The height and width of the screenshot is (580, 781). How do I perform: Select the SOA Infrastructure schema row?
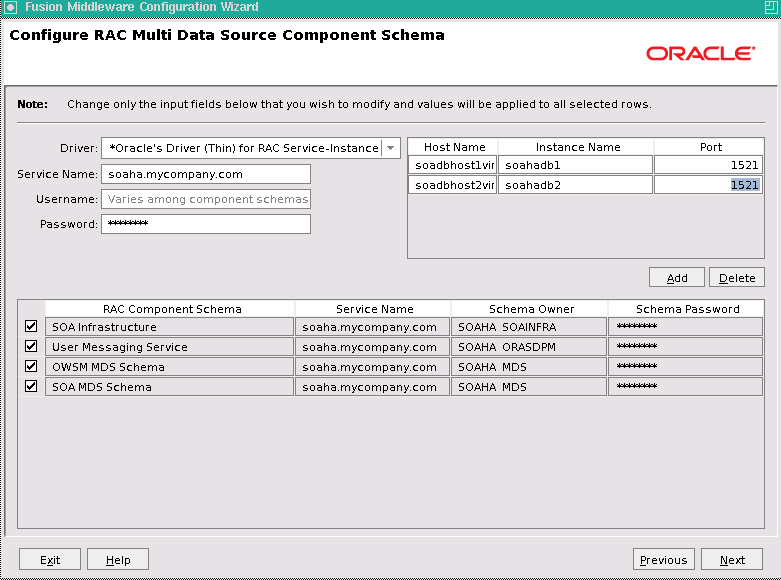pos(169,327)
